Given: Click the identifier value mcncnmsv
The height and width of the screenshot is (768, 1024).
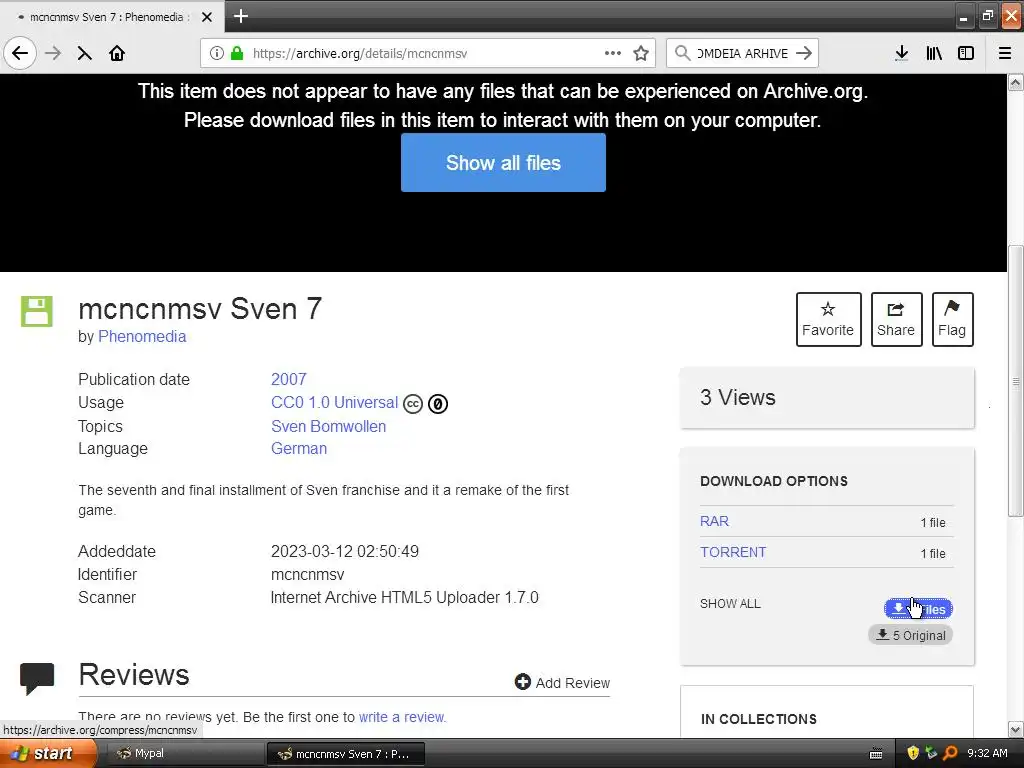Looking at the screenshot, I should pos(308,575).
